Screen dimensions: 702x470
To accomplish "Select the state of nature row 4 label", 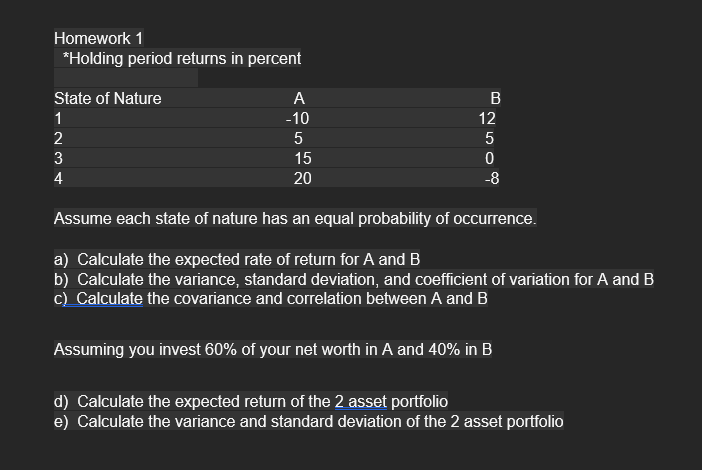I will click(x=58, y=178).
